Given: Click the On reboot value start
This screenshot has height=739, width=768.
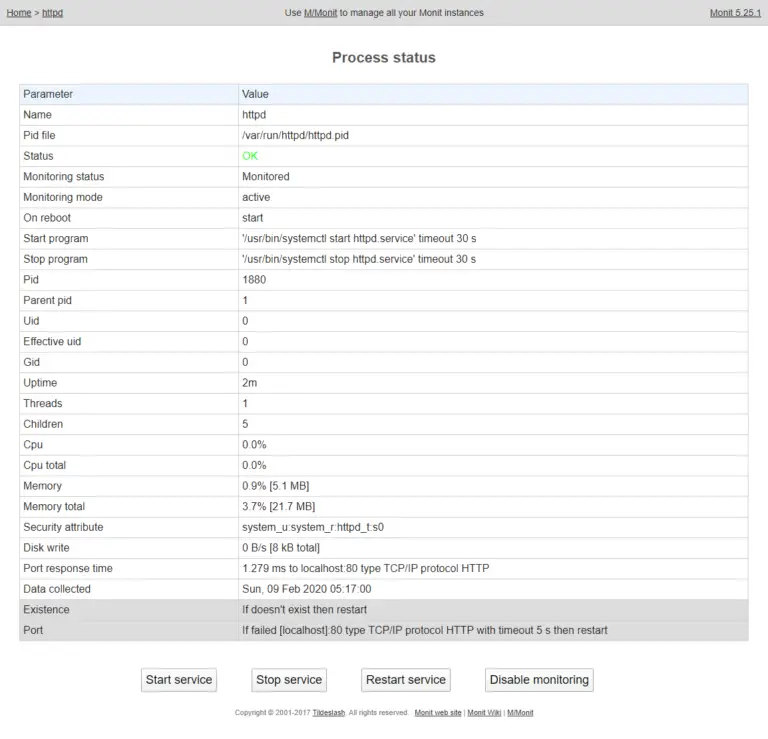Looking at the screenshot, I should [252, 217].
